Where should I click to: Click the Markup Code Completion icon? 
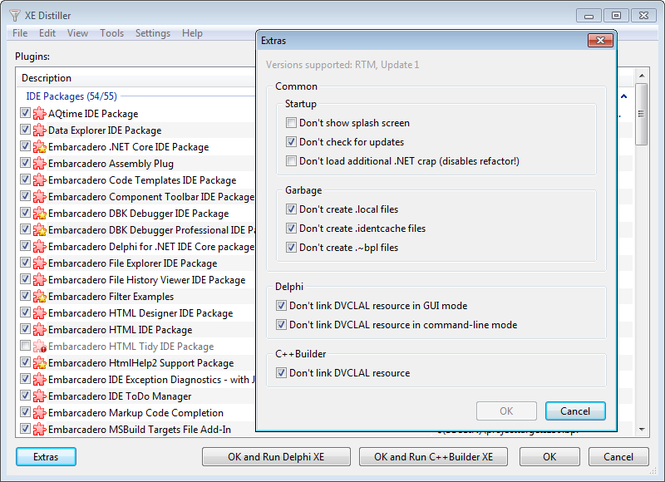[x=39, y=412]
